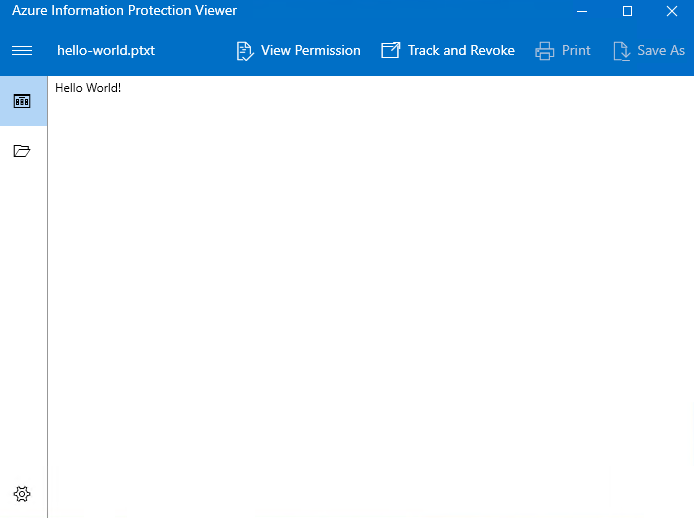Minimize the Azure Information Protection Viewer window
Viewport: 694px width, 518px height.
click(x=582, y=11)
